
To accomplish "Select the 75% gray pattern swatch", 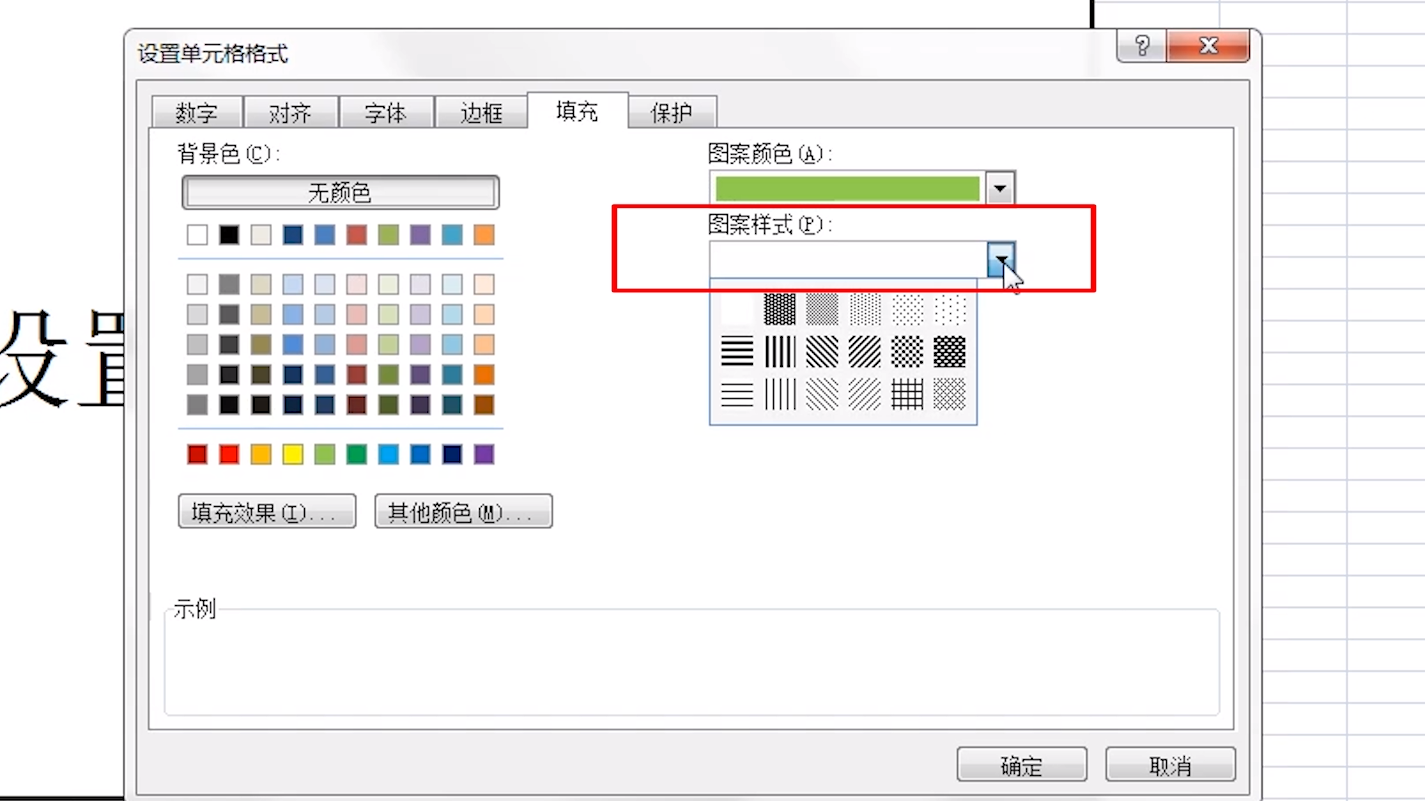I will 778,310.
